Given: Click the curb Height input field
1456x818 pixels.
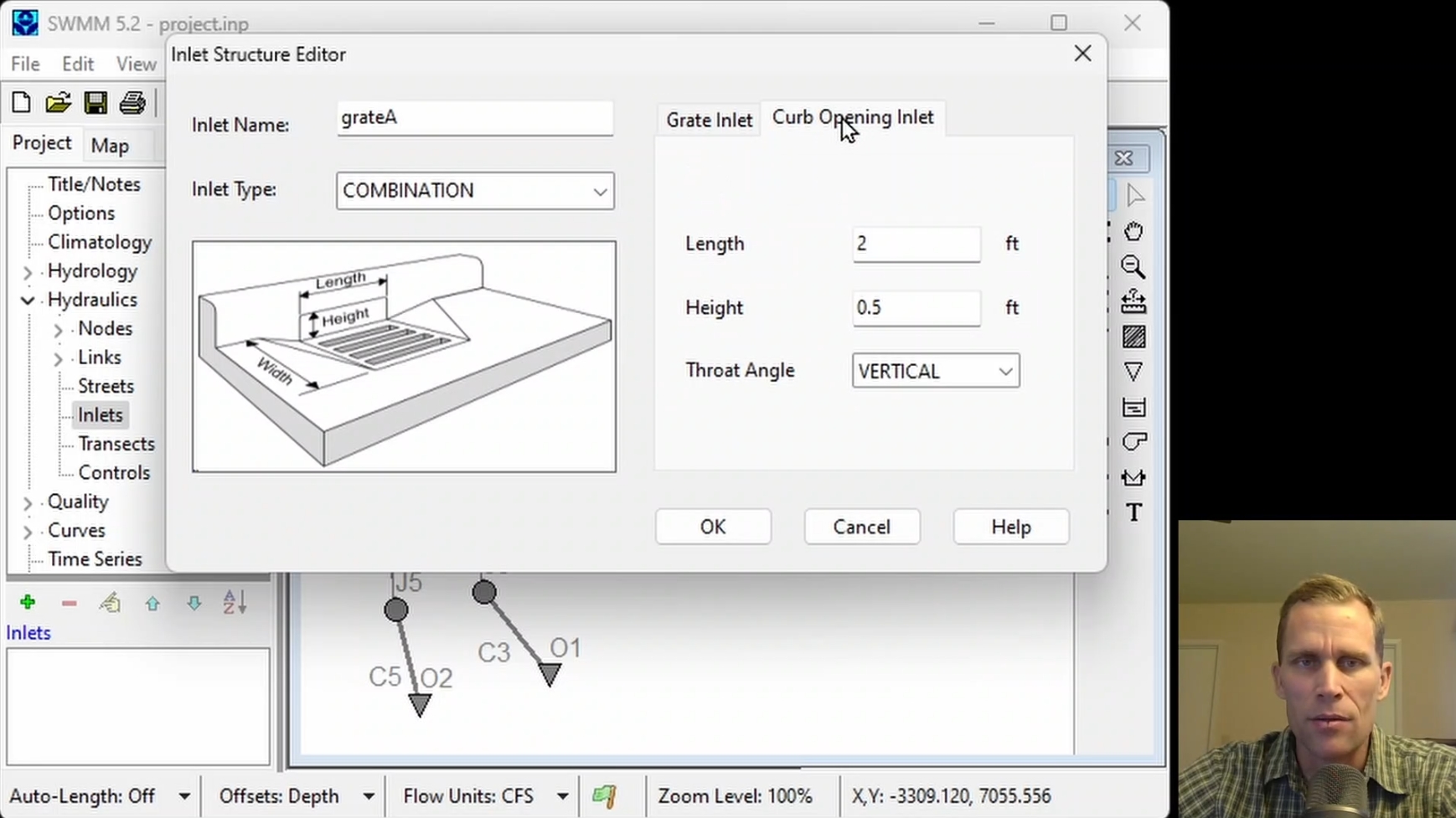Looking at the screenshot, I should click(x=916, y=308).
